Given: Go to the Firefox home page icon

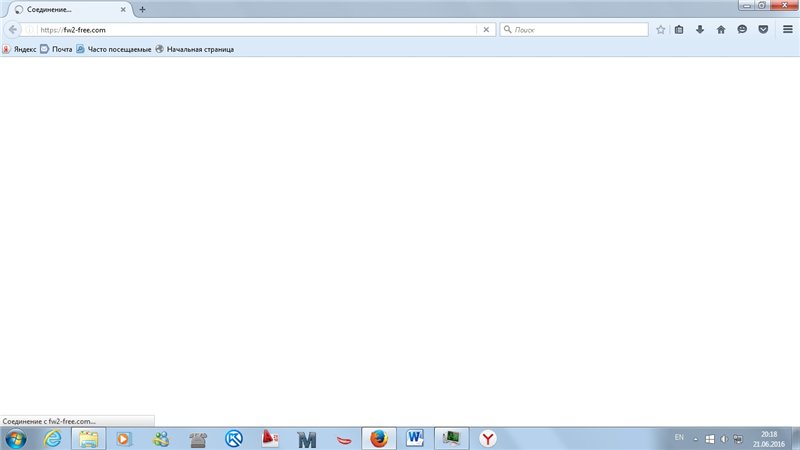Looking at the screenshot, I should (x=721, y=30).
